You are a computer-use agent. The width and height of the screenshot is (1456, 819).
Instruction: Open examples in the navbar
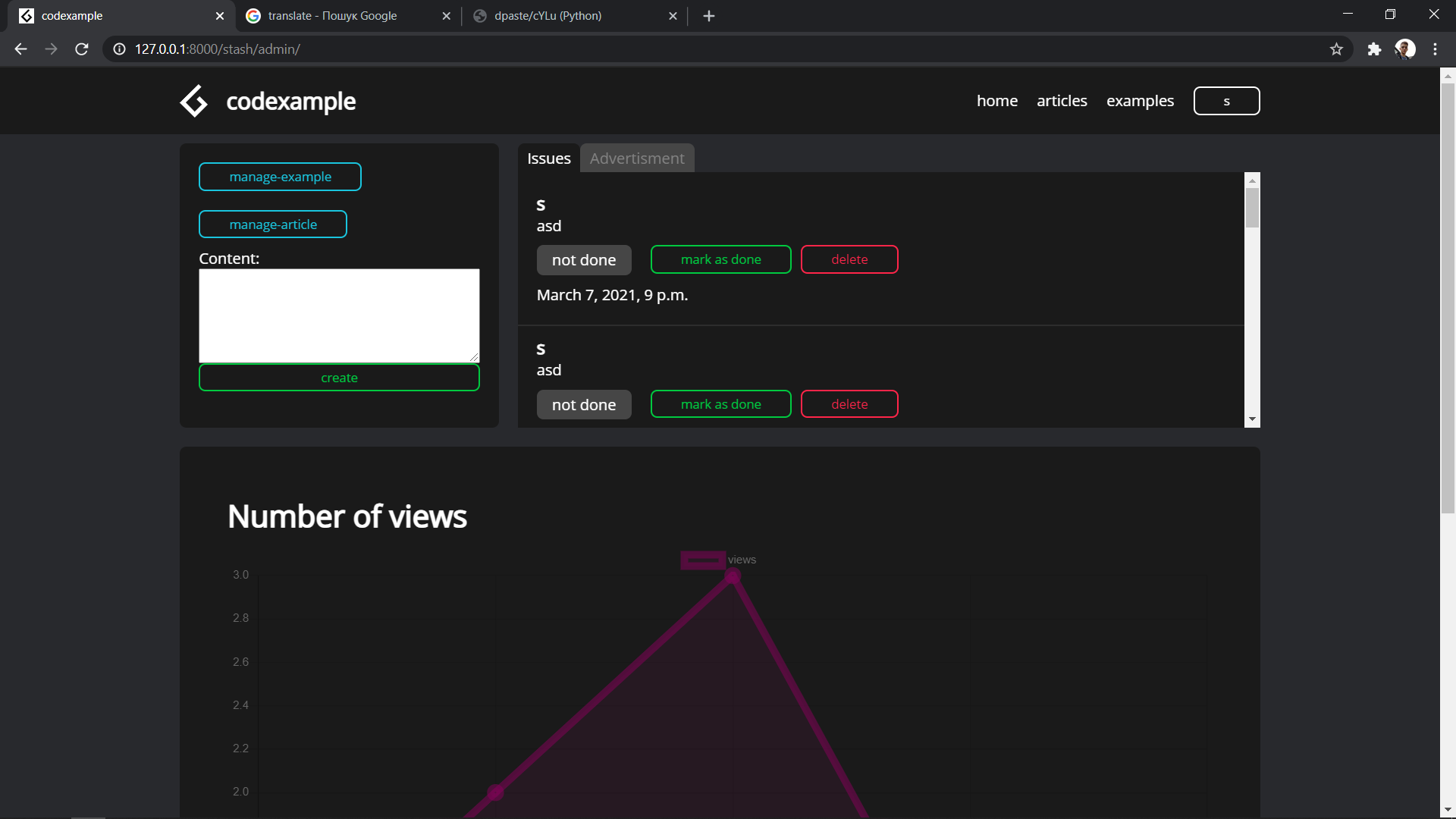1140,101
